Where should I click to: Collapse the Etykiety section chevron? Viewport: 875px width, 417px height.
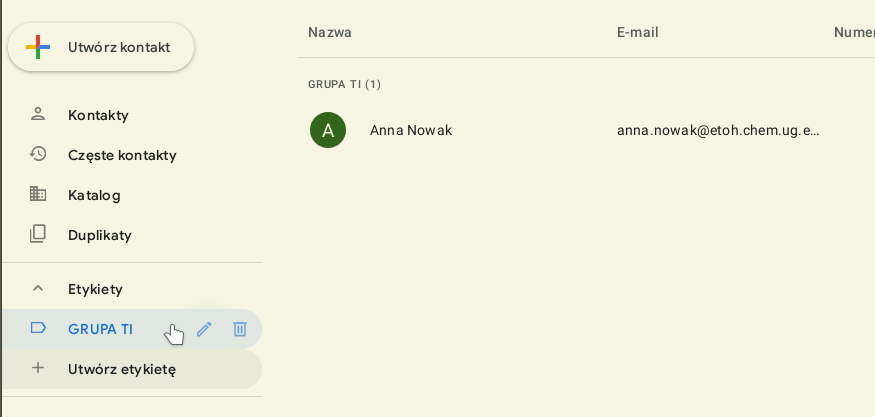click(x=38, y=289)
